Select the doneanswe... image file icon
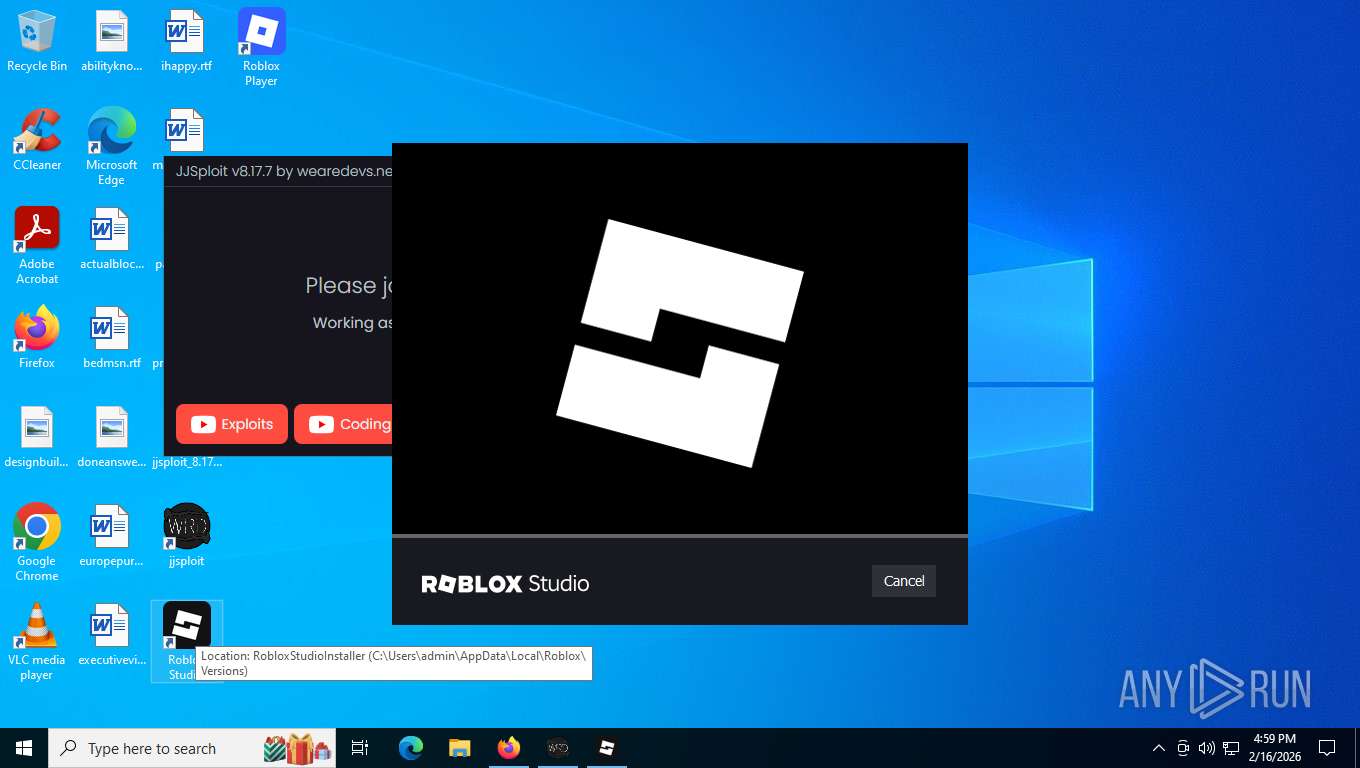Viewport: 1360px width, 768px height. (x=111, y=438)
